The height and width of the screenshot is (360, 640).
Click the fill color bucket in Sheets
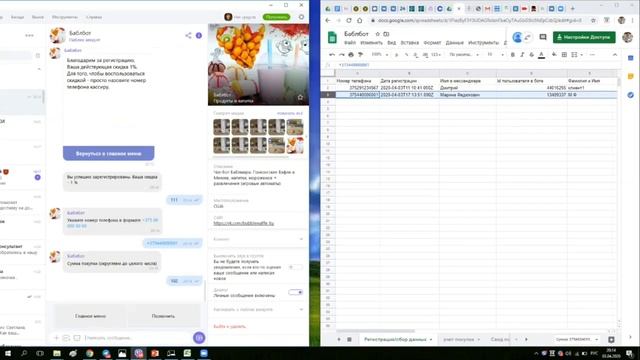554,55
